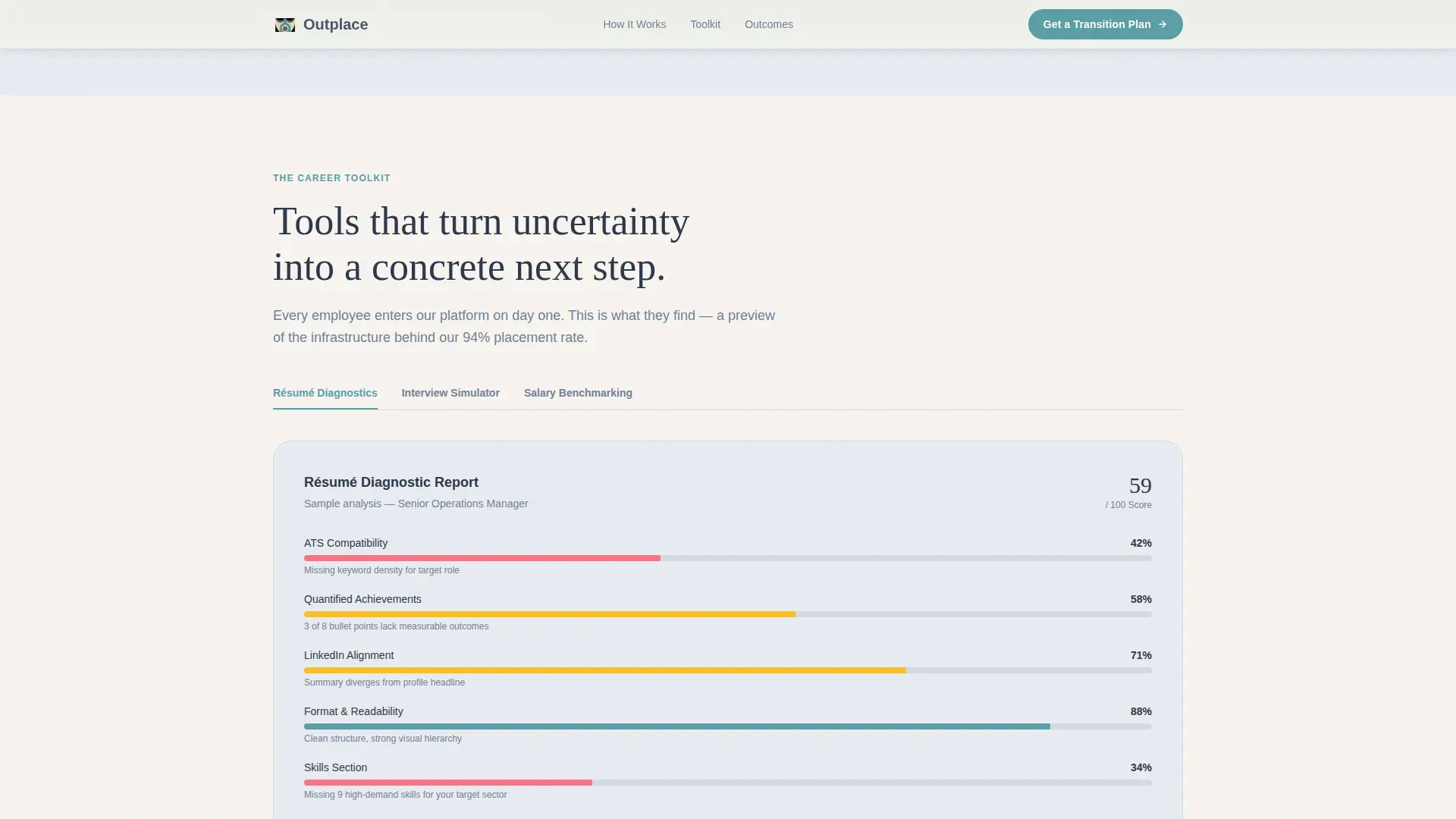Click the ATS Compatibility label

coord(345,543)
